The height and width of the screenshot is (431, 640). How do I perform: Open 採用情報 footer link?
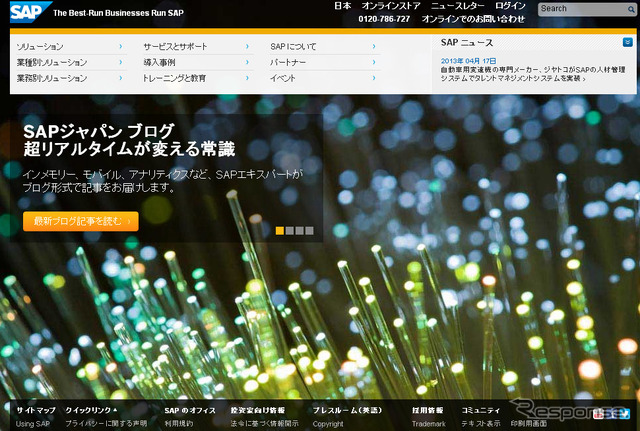point(427,410)
